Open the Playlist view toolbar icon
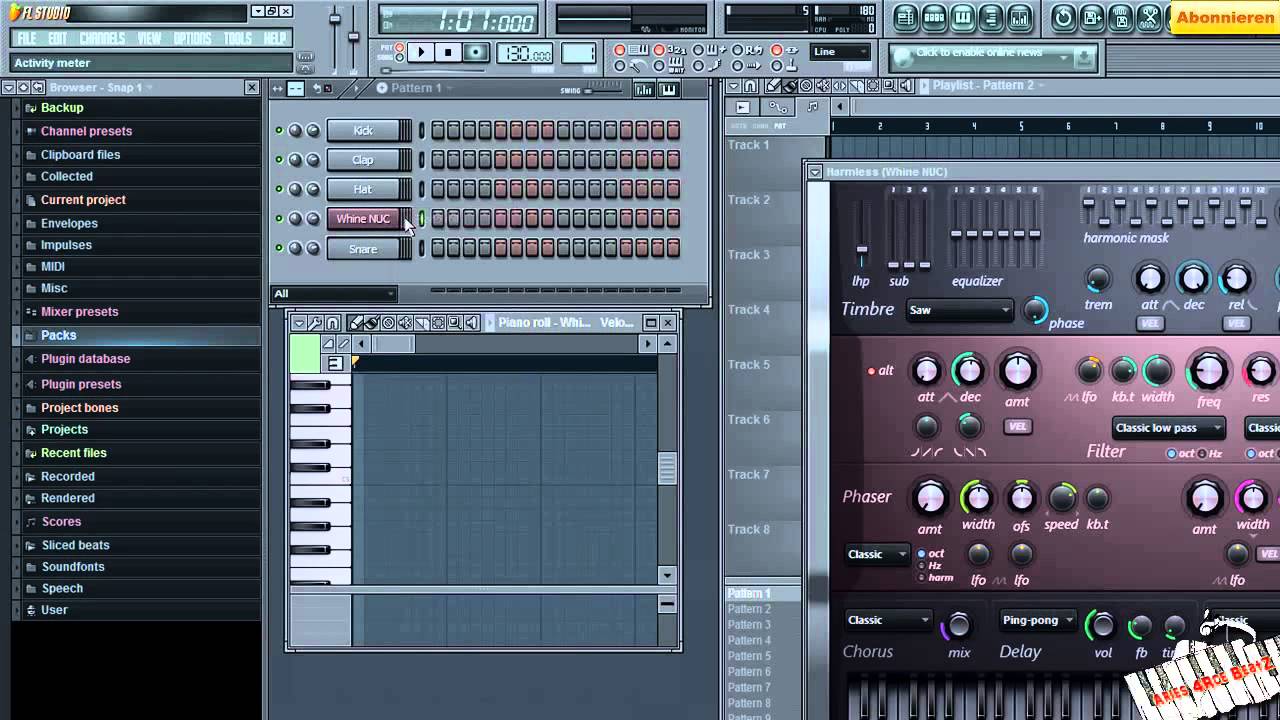The width and height of the screenshot is (1280, 720). 906,17
